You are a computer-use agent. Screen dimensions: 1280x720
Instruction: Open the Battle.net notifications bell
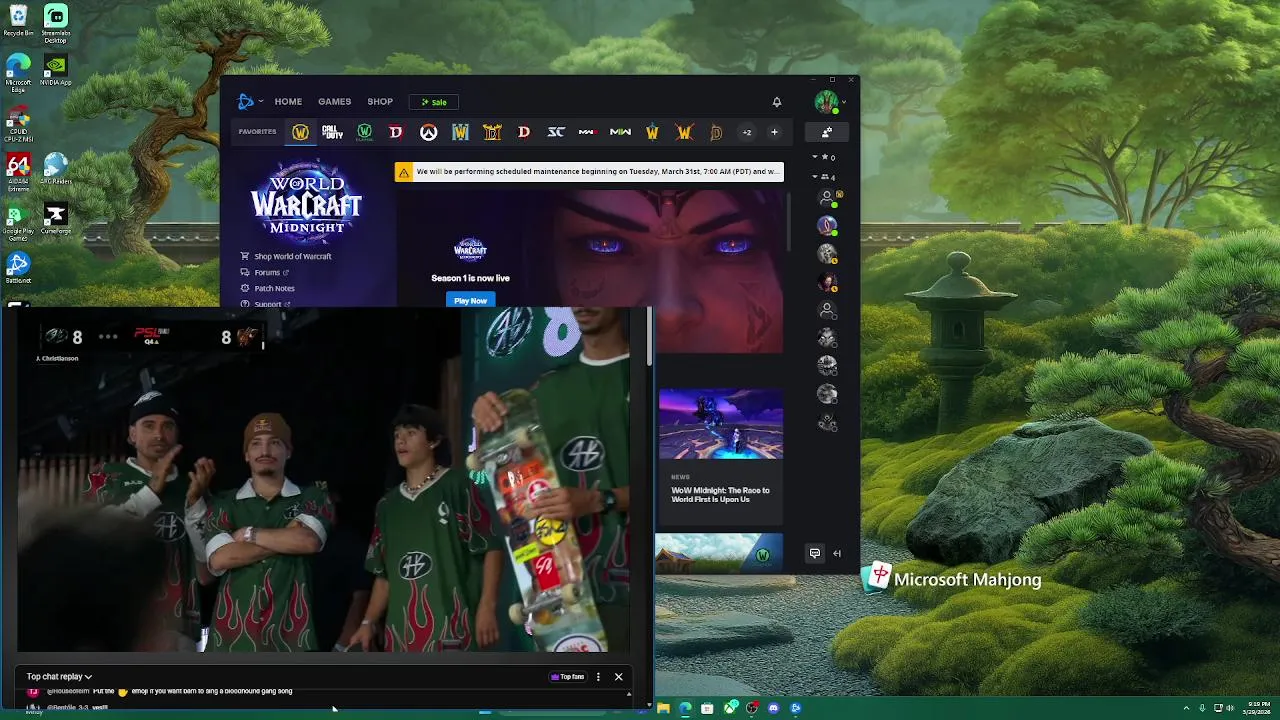click(776, 102)
